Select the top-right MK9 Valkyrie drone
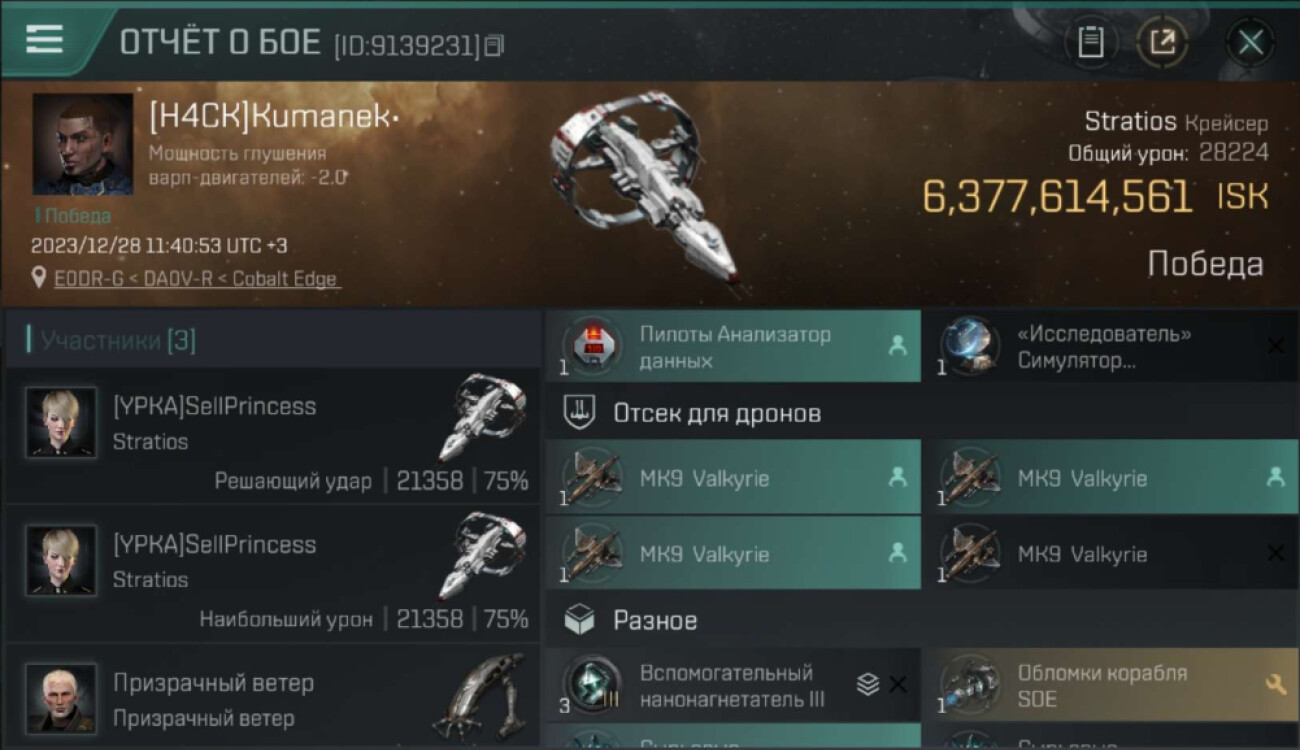Screen dimensions: 1300x750 click(x=1112, y=478)
